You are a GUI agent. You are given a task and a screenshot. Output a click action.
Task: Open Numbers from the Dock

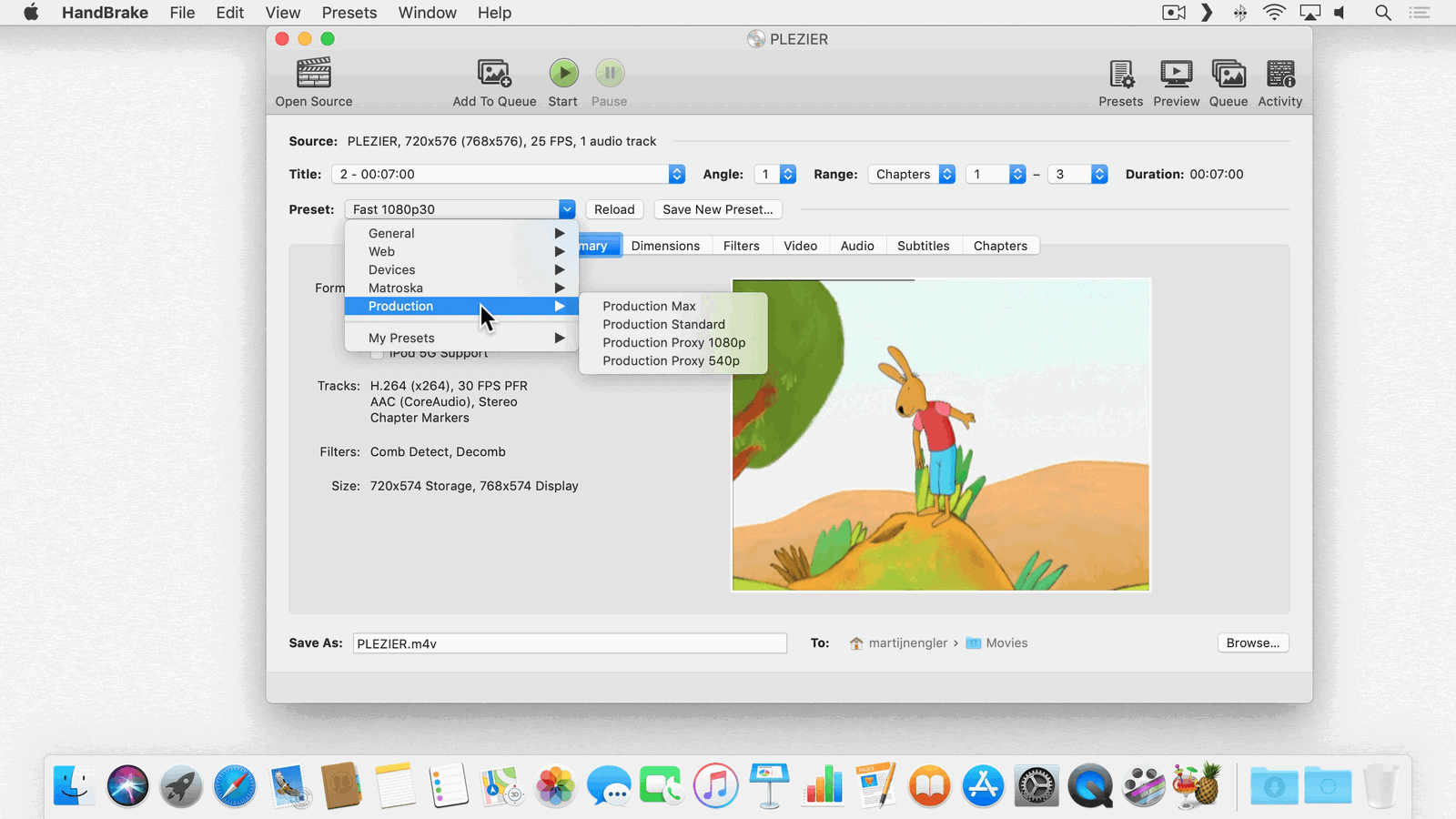pos(824,785)
